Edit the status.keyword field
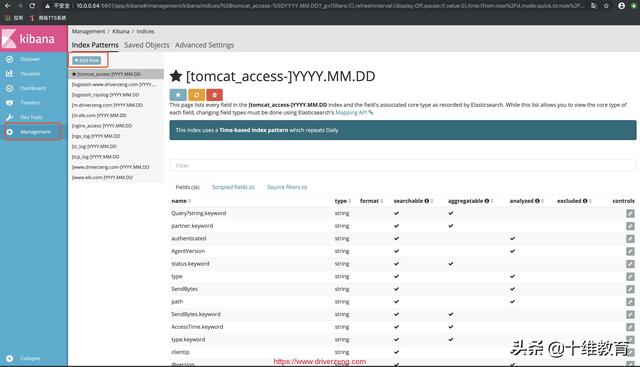This screenshot has width=640, height=367. (x=630, y=264)
